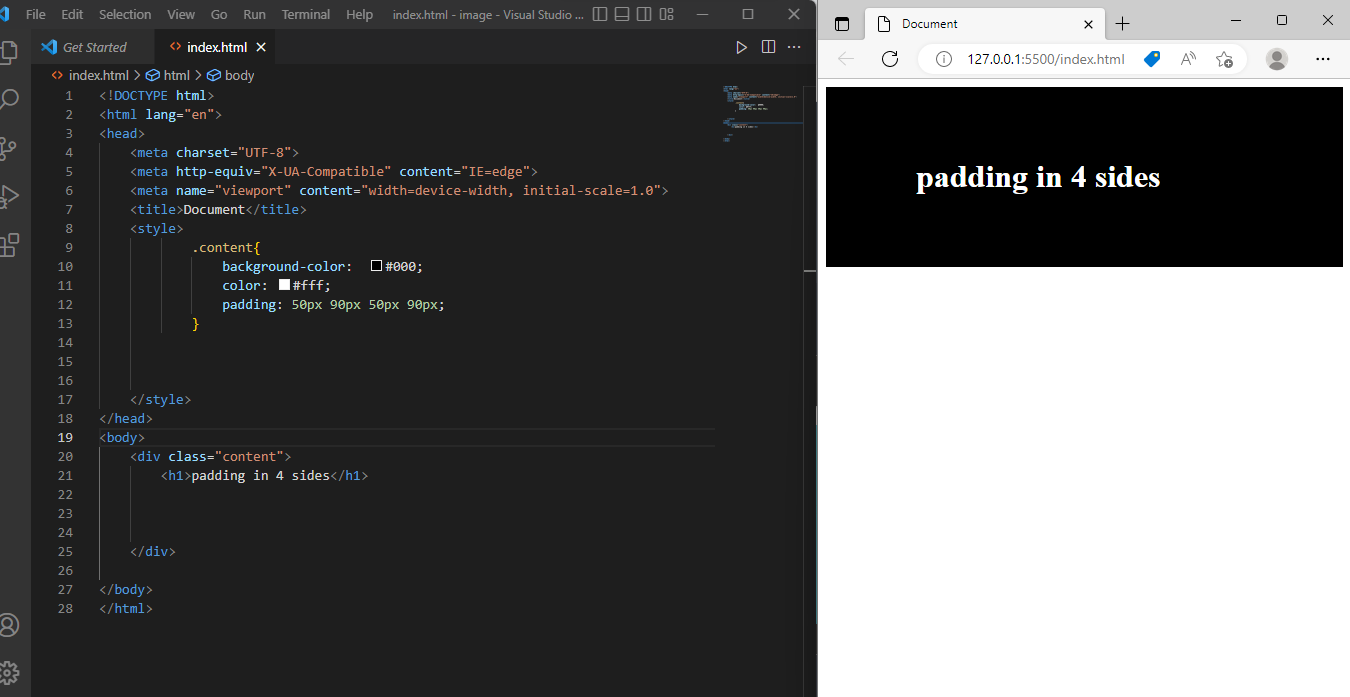Open color picker for #000 swatch
This screenshot has width=1350, height=697.
[x=377, y=266]
